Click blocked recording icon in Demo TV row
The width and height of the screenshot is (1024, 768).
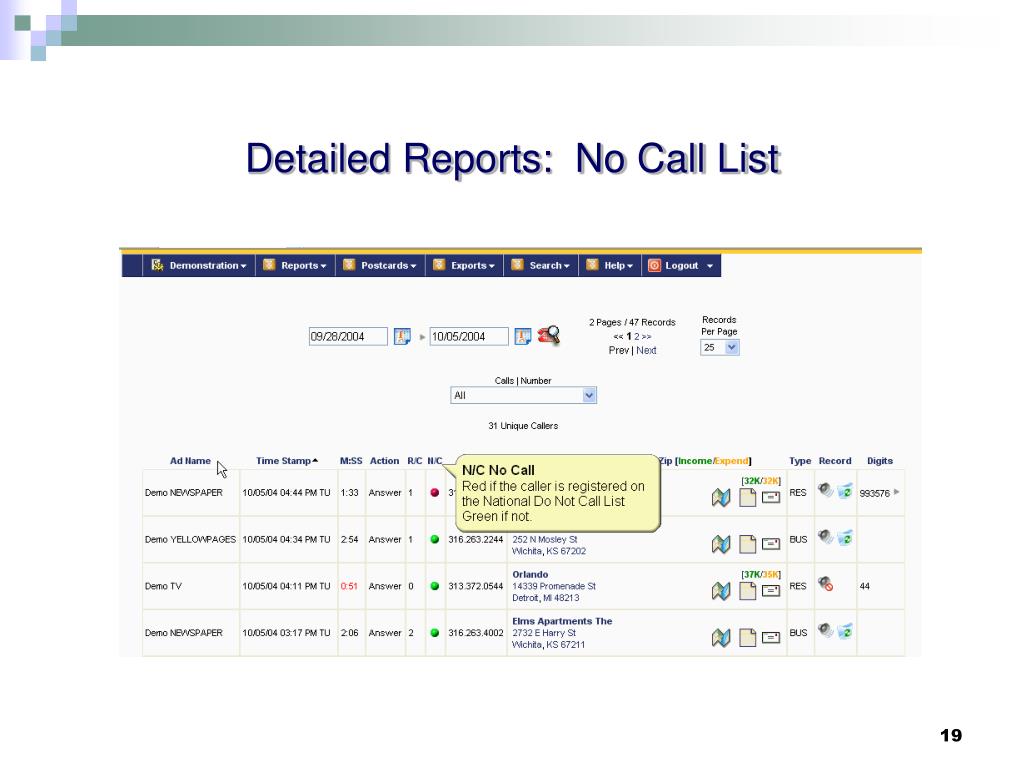click(825, 584)
